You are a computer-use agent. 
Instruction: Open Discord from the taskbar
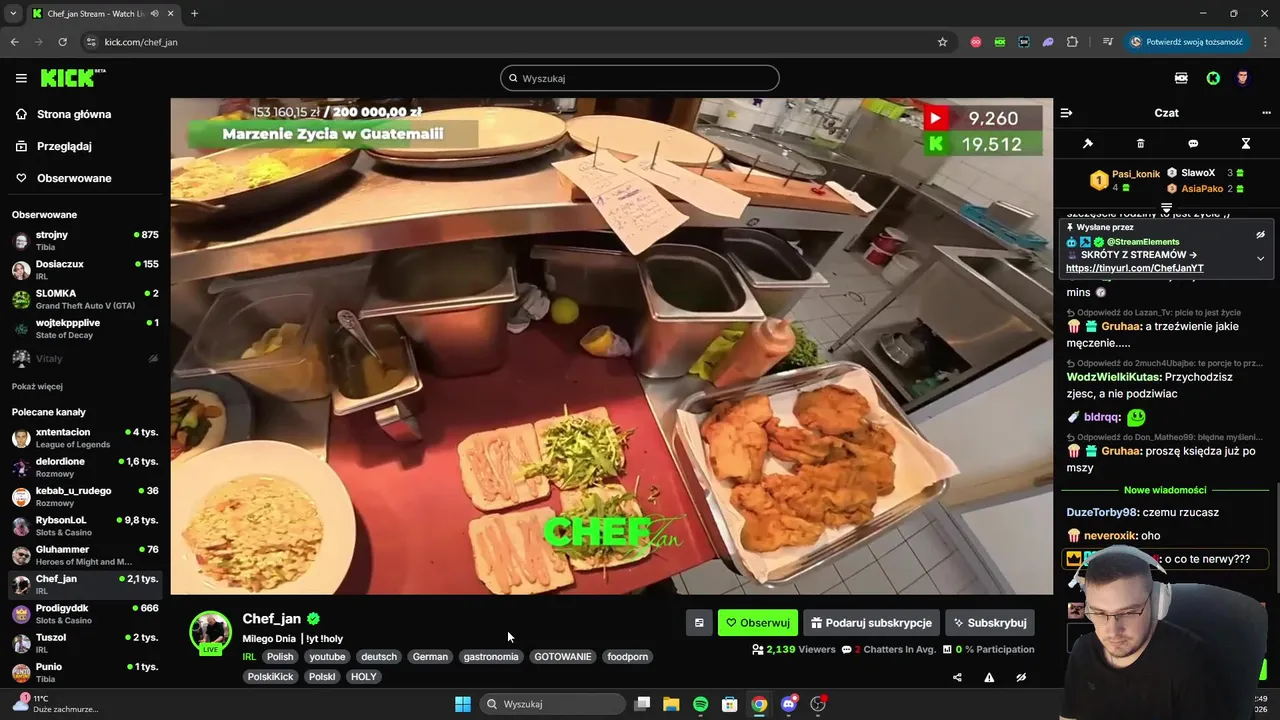(x=789, y=704)
